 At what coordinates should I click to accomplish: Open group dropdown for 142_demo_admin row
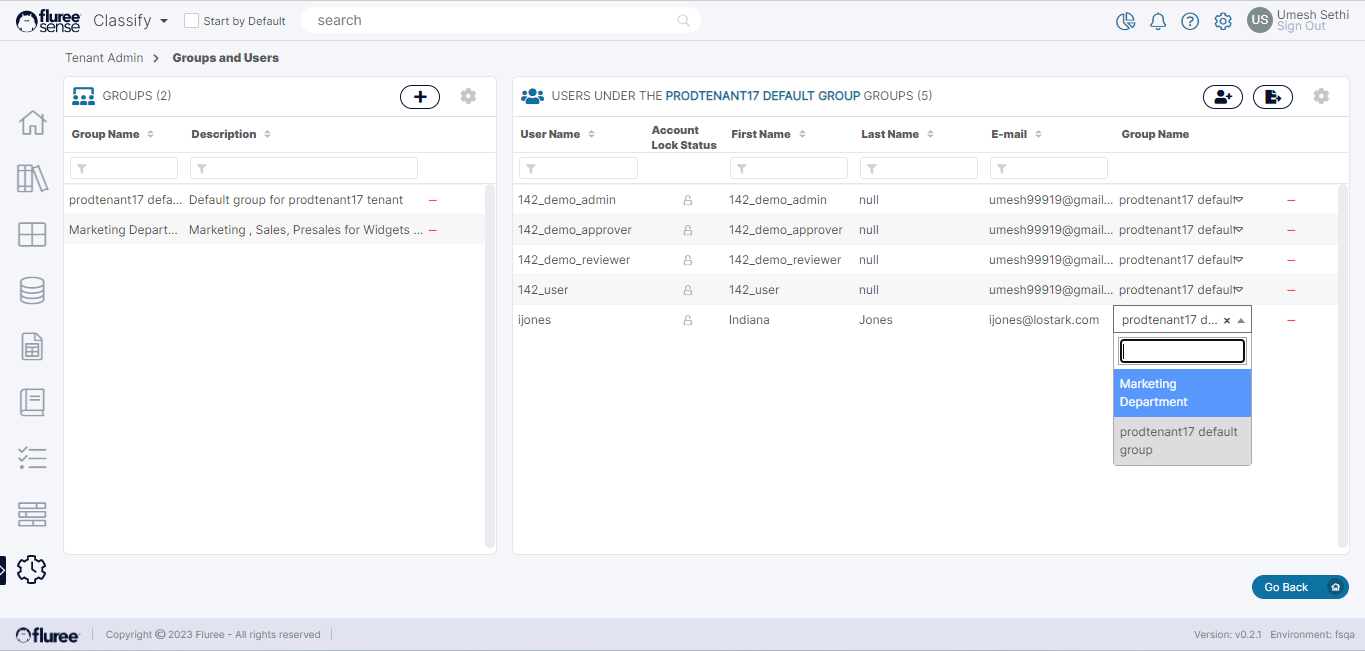coord(1239,200)
